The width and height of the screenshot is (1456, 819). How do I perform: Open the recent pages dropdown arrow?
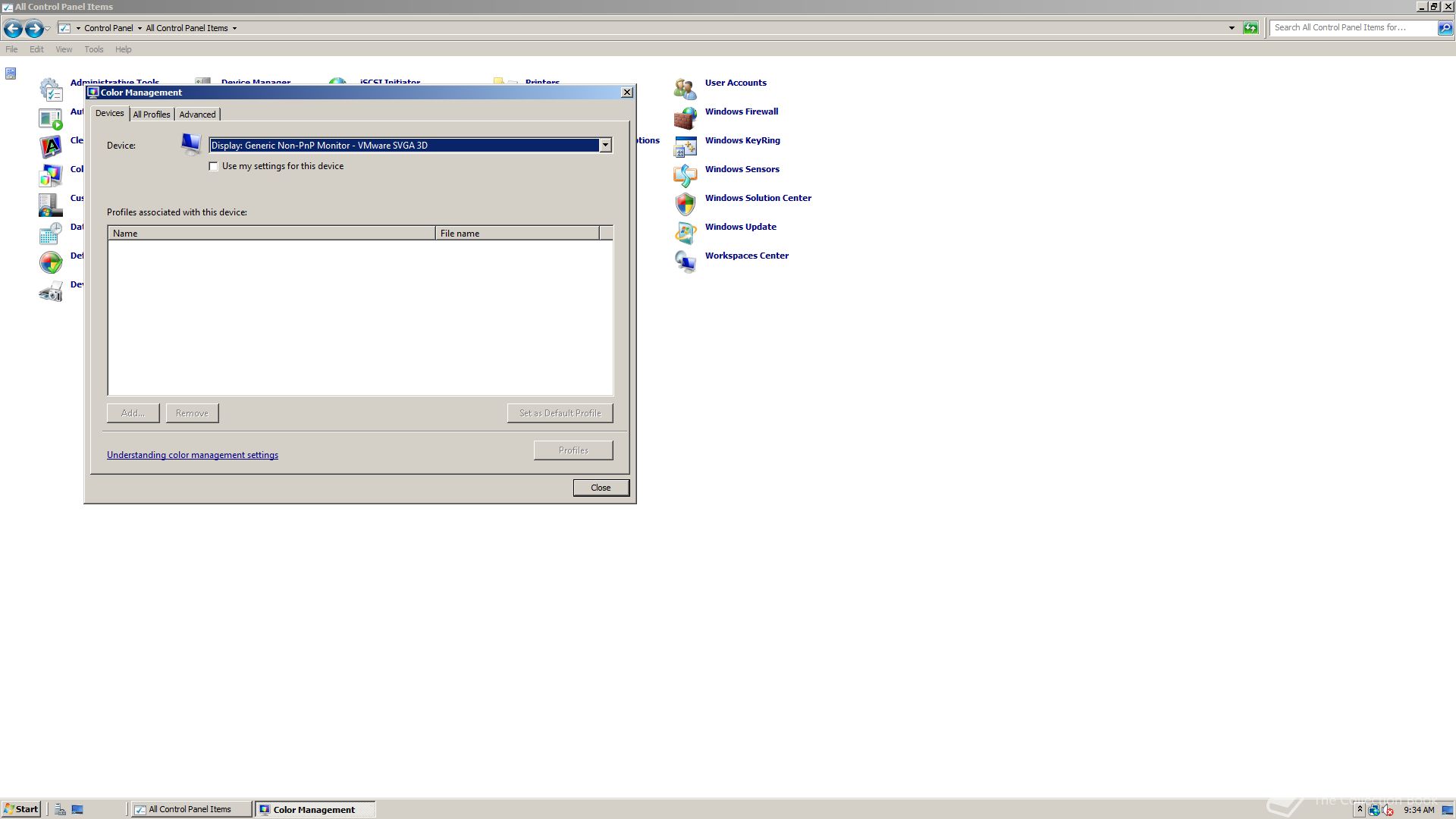(48, 29)
